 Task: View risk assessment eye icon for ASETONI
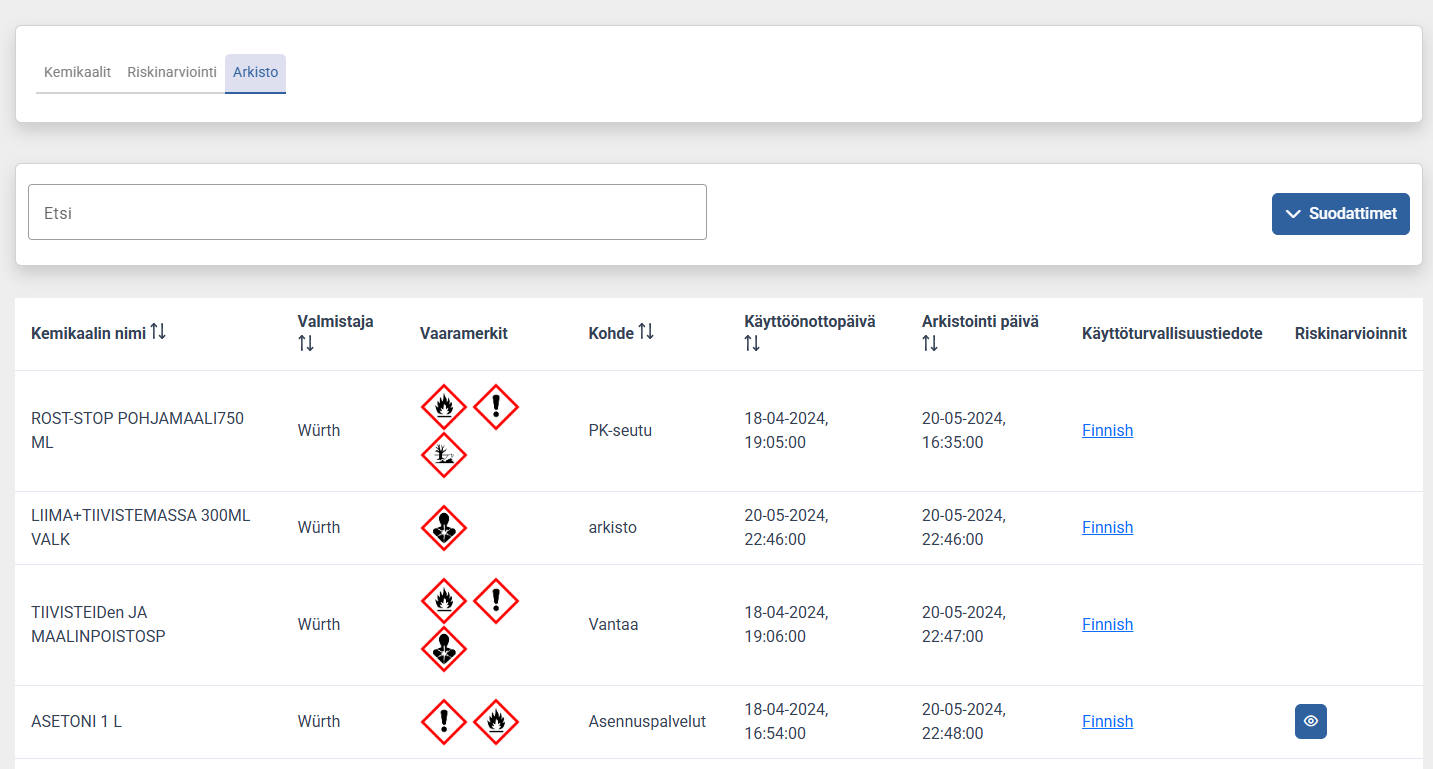[x=1310, y=721]
